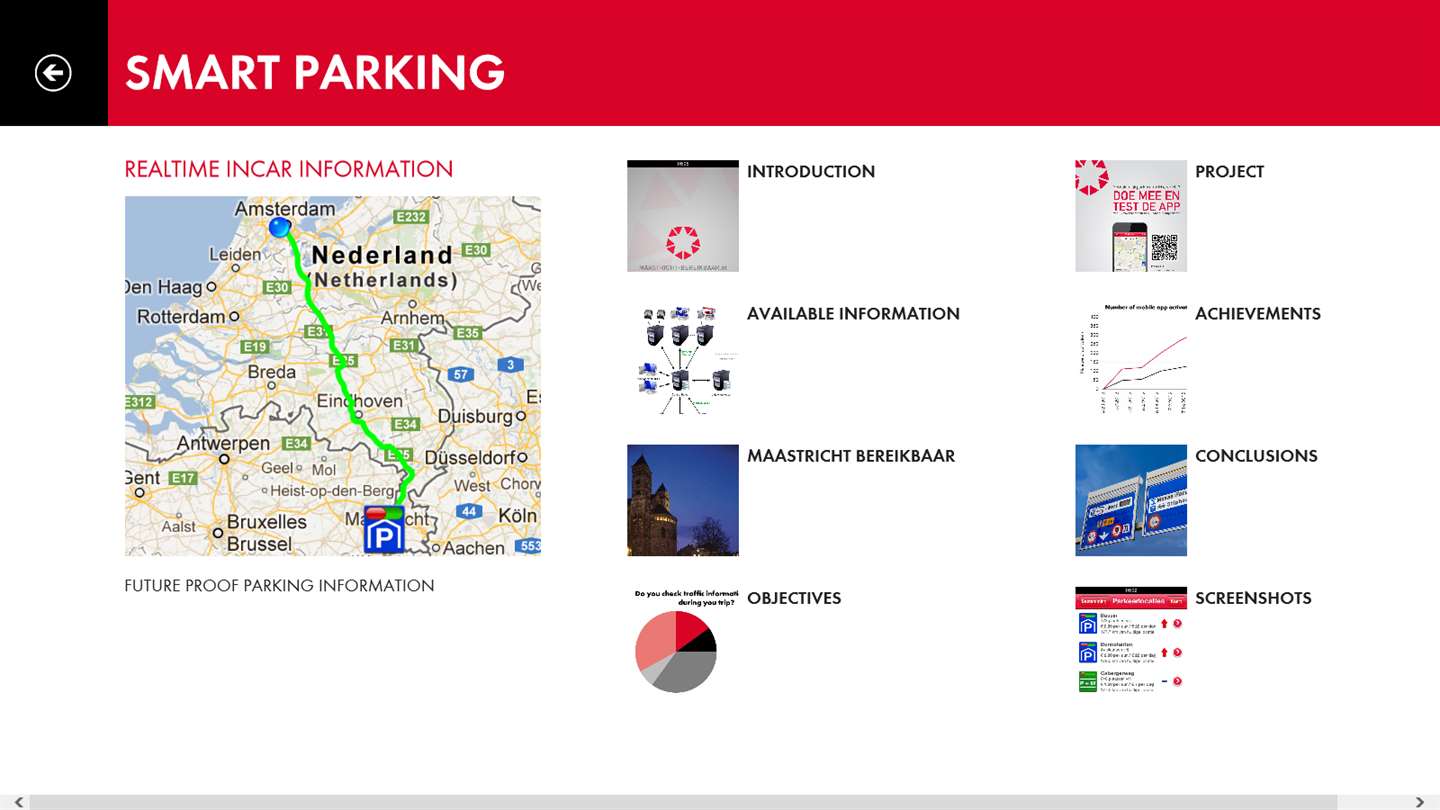Click the blue Amsterdam start pin on map

coord(280,227)
